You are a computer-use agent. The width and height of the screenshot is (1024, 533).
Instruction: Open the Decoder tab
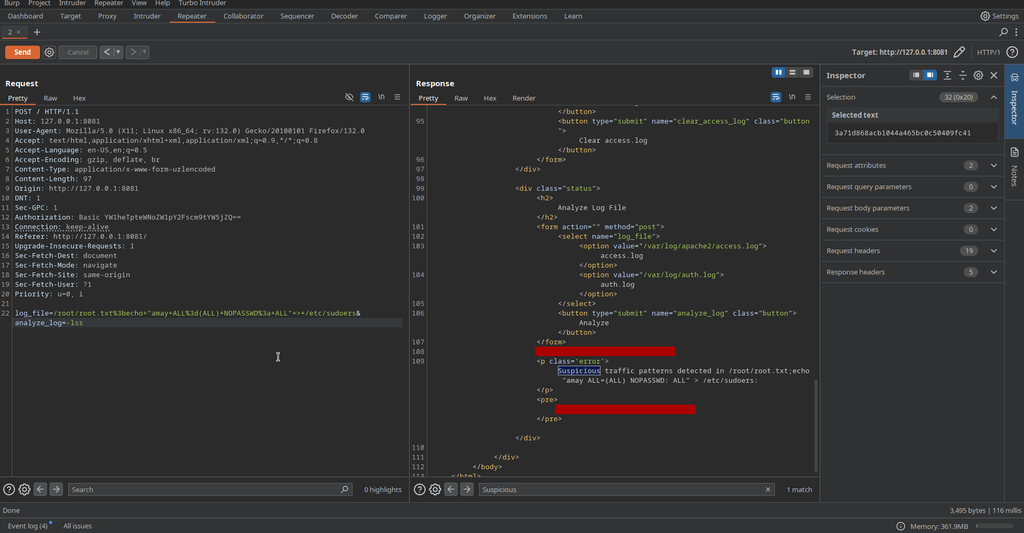(x=344, y=16)
